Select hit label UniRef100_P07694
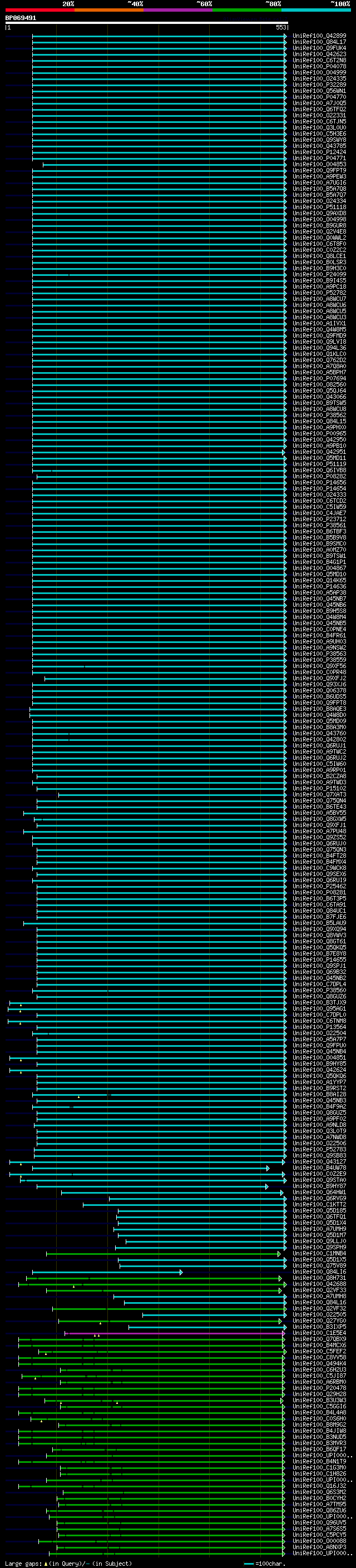The image size is (356, 1568). pos(319,379)
